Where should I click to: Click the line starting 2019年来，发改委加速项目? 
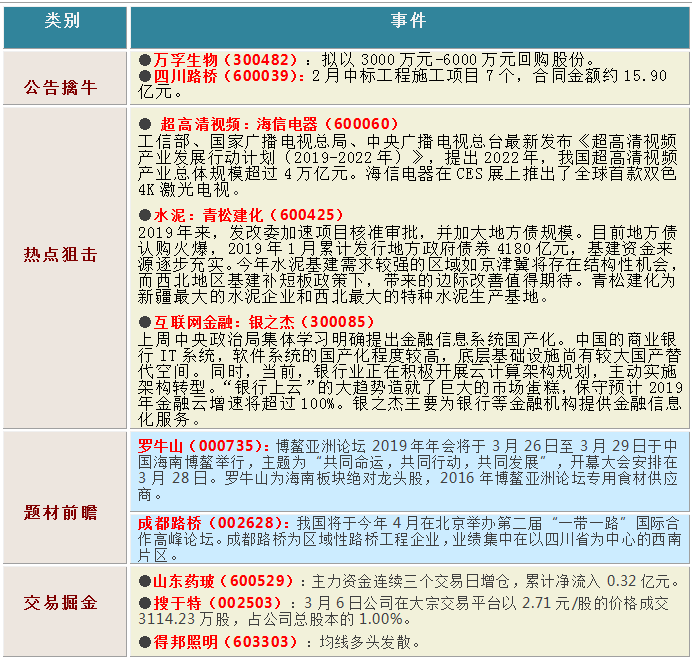(407, 233)
